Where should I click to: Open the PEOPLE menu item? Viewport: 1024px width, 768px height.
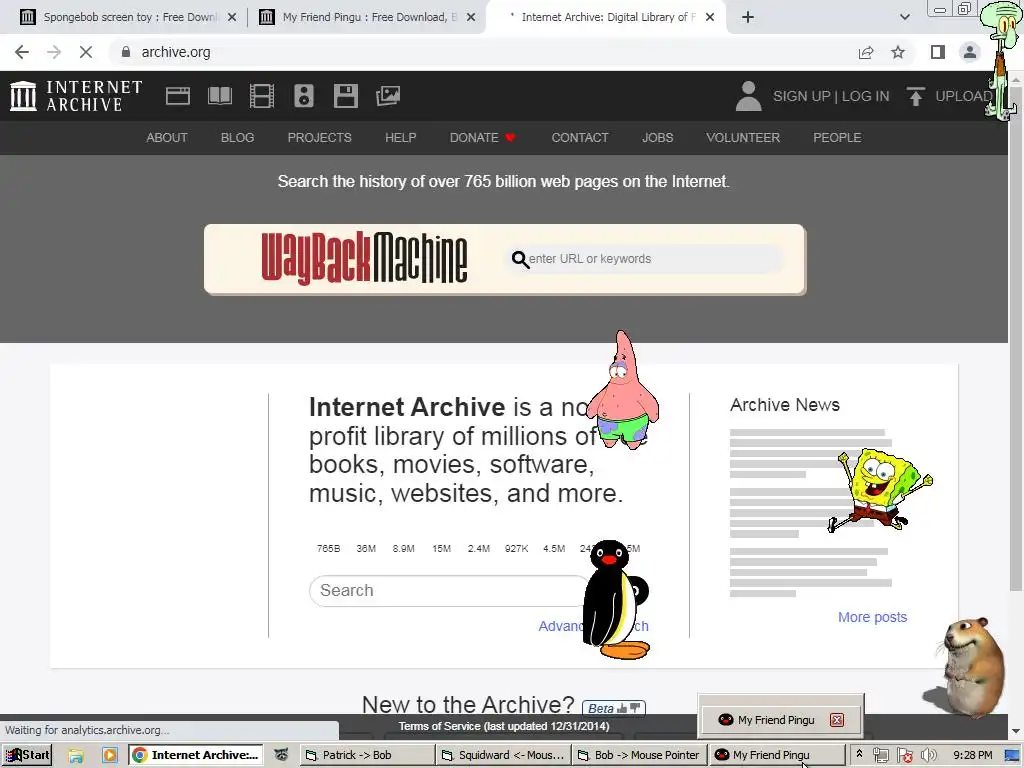(x=837, y=138)
